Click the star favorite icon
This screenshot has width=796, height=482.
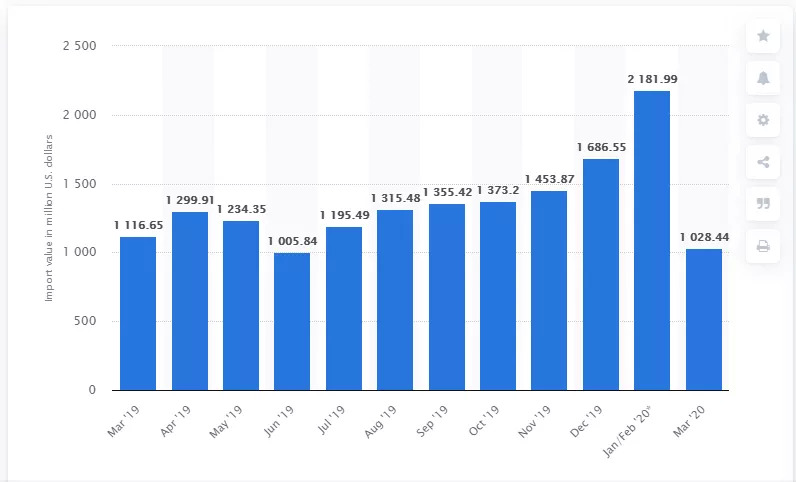pyautogui.click(x=763, y=36)
